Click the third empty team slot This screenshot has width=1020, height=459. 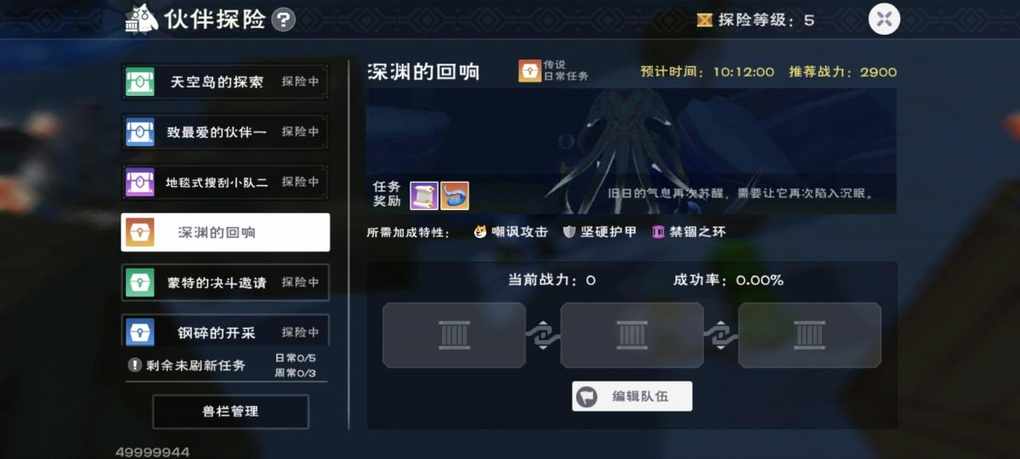(810, 335)
